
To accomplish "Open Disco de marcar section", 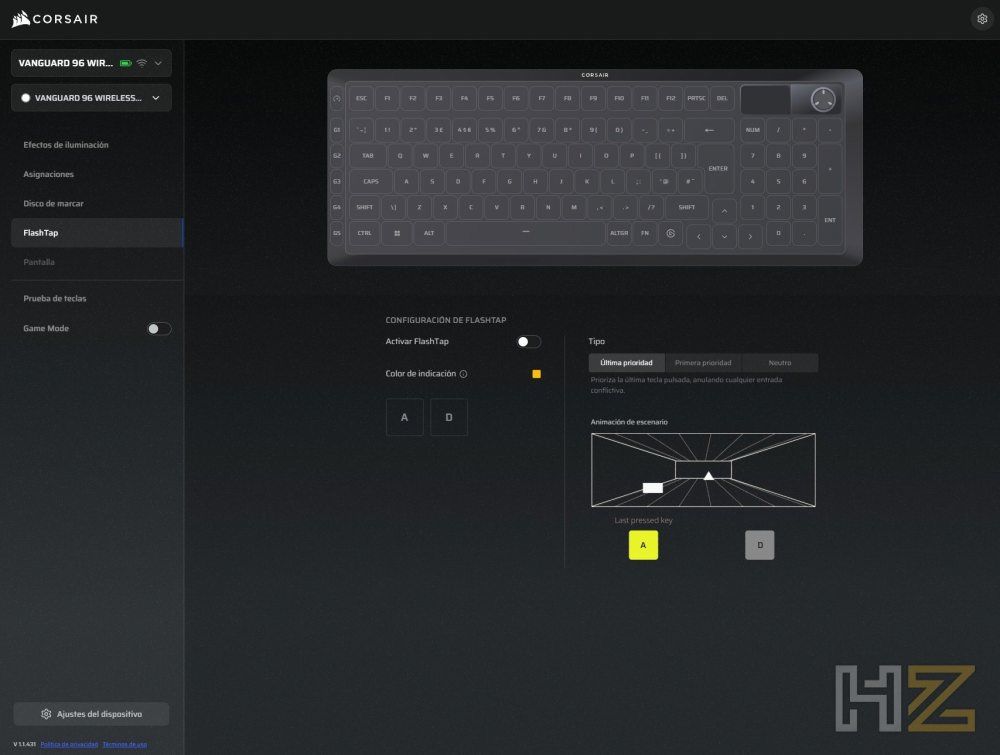I will click(x=54, y=204).
